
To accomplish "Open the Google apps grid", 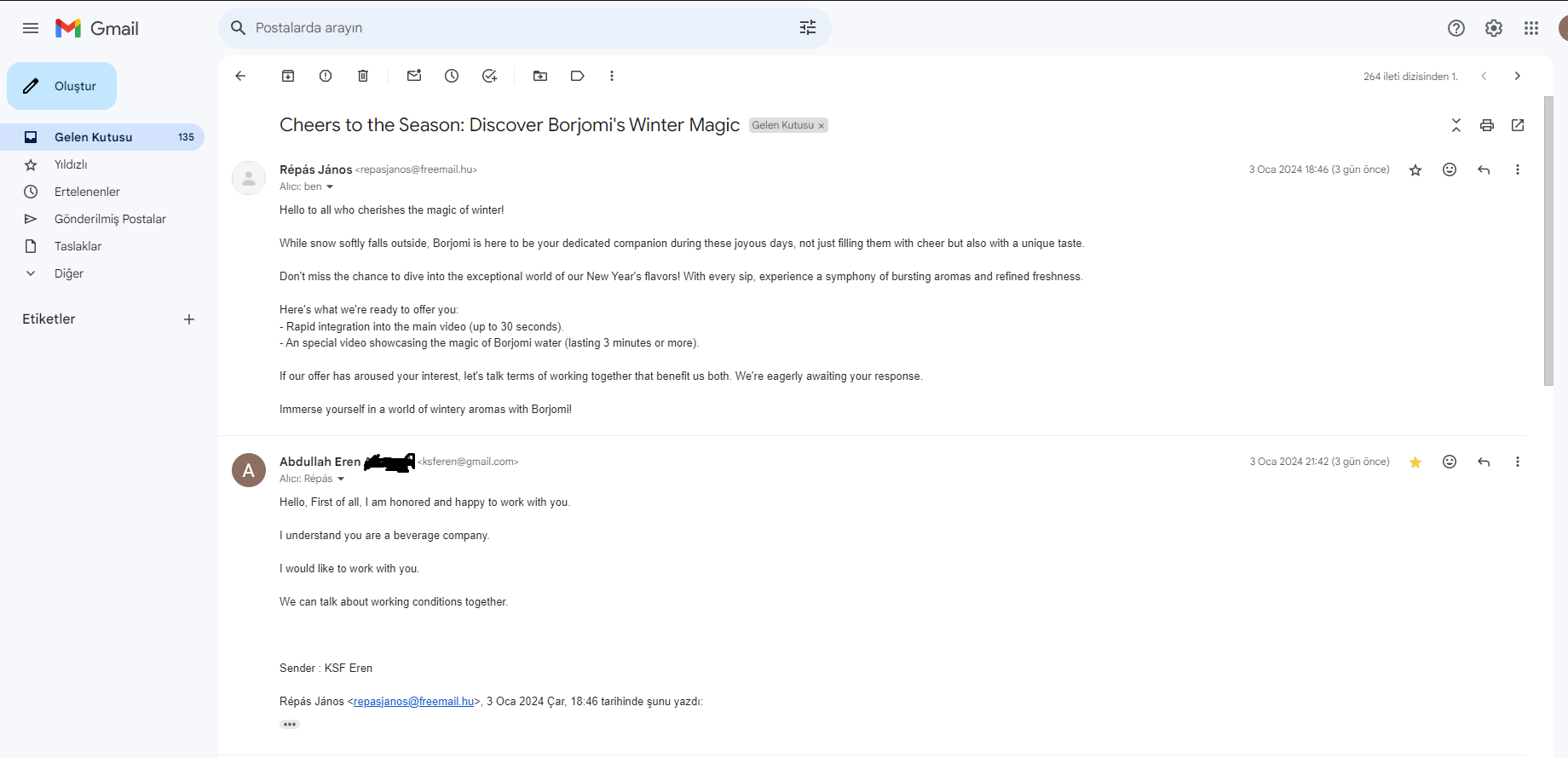I will coord(1531,28).
